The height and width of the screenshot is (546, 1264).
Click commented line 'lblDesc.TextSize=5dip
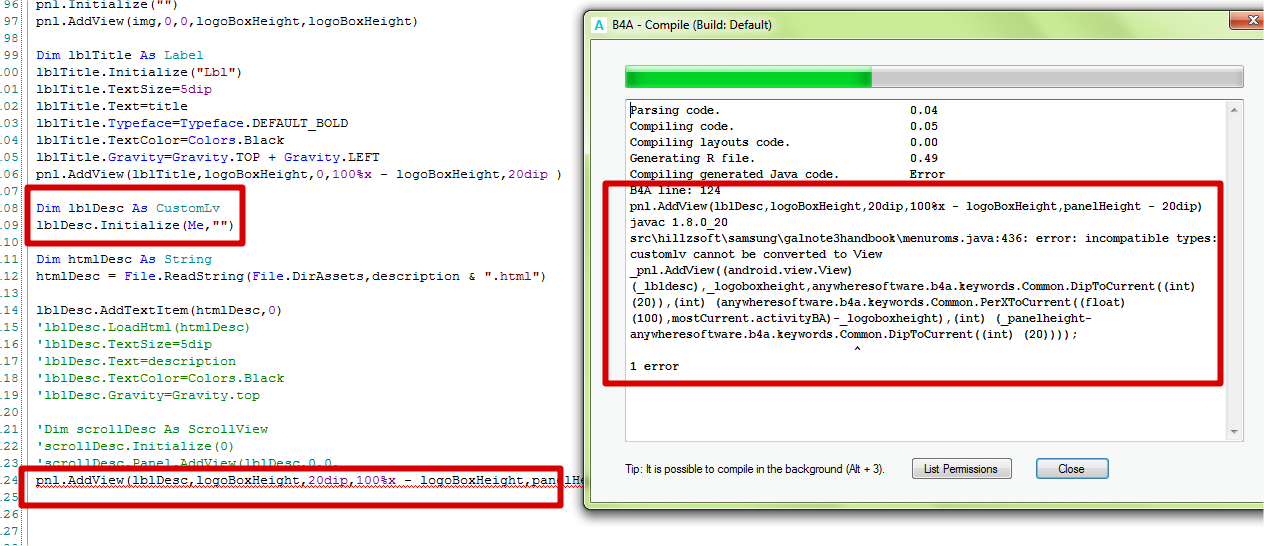(124, 344)
